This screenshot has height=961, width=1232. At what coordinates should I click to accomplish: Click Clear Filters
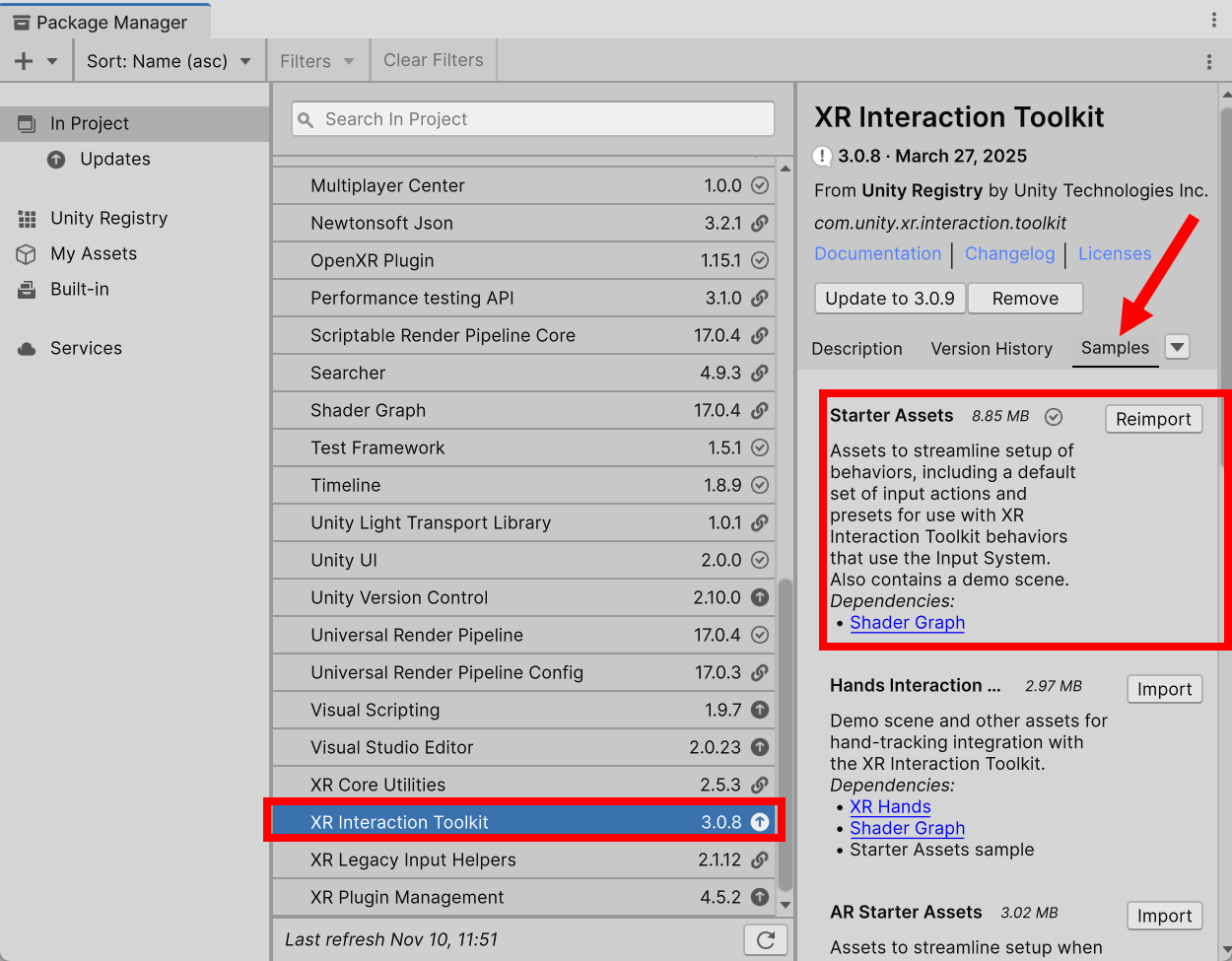(x=434, y=60)
